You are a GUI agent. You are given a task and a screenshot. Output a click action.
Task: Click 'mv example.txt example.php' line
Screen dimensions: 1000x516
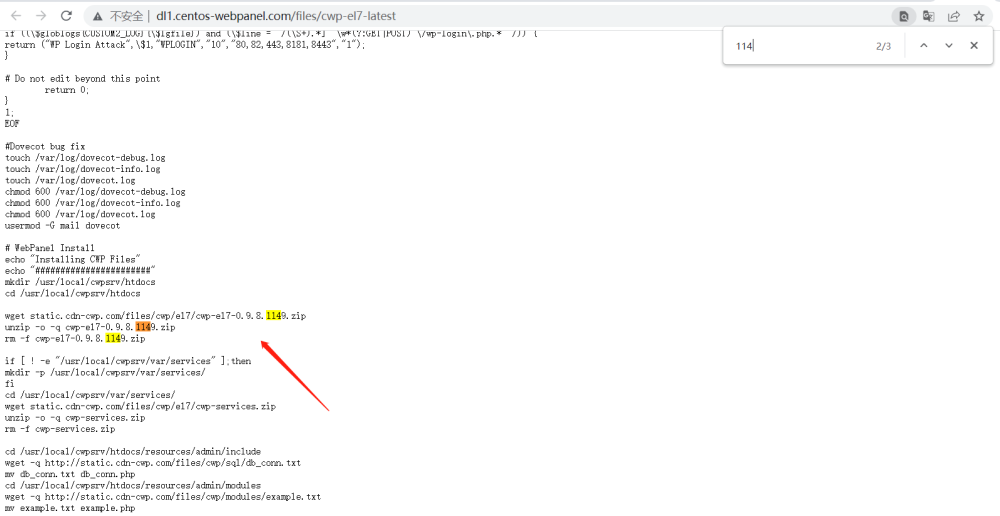(x=70, y=508)
